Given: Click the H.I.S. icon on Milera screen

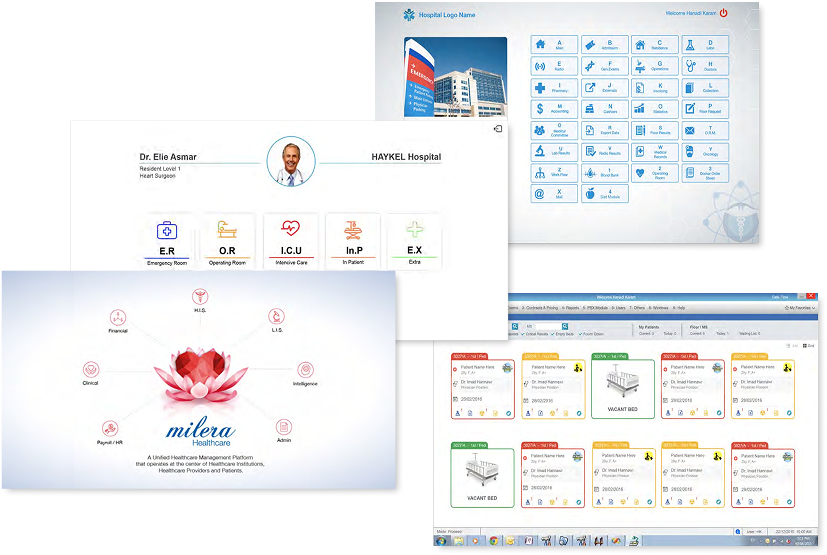Looking at the screenshot, I should point(200,296).
